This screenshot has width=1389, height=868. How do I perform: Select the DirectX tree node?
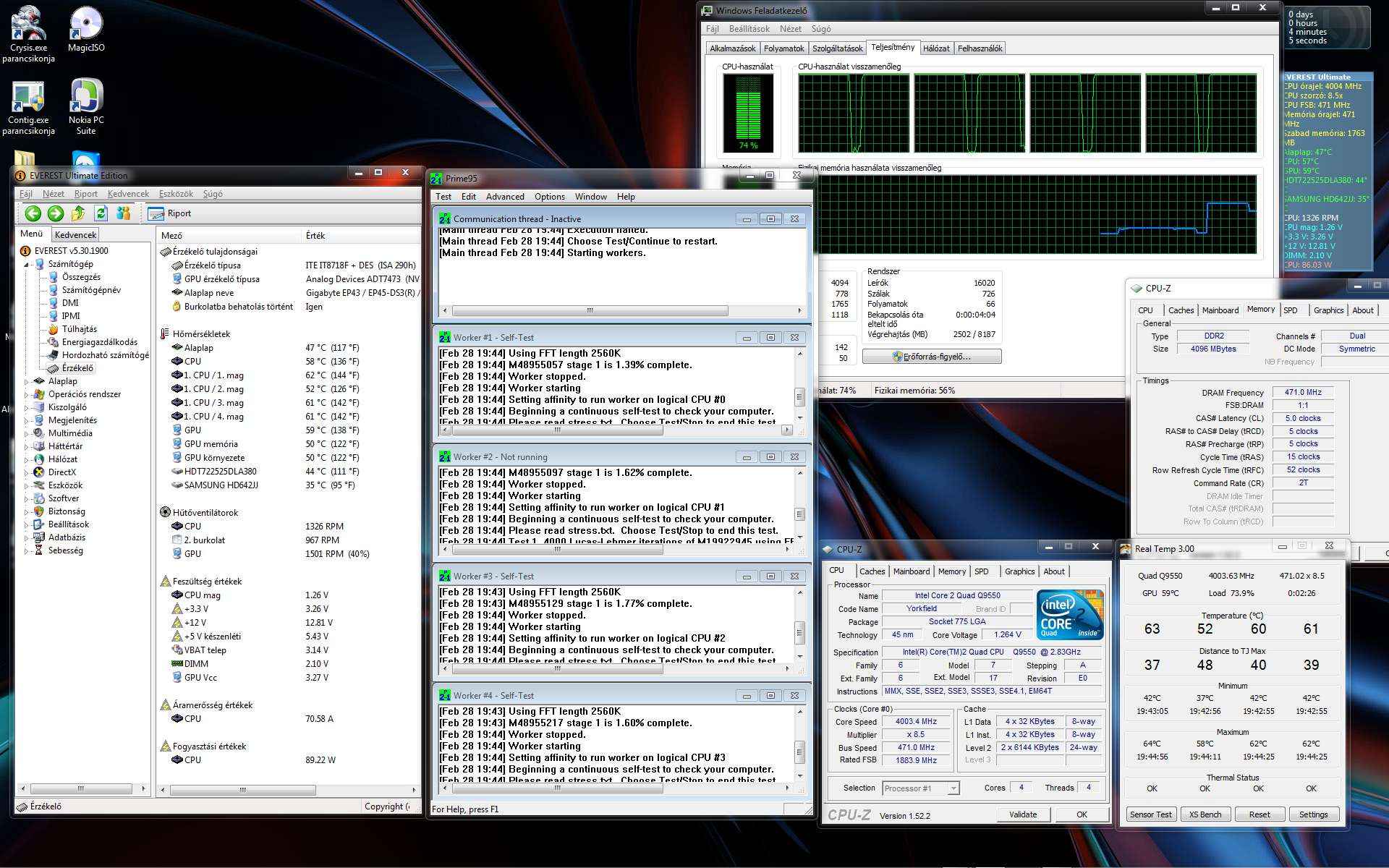pyautogui.click(x=62, y=472)
